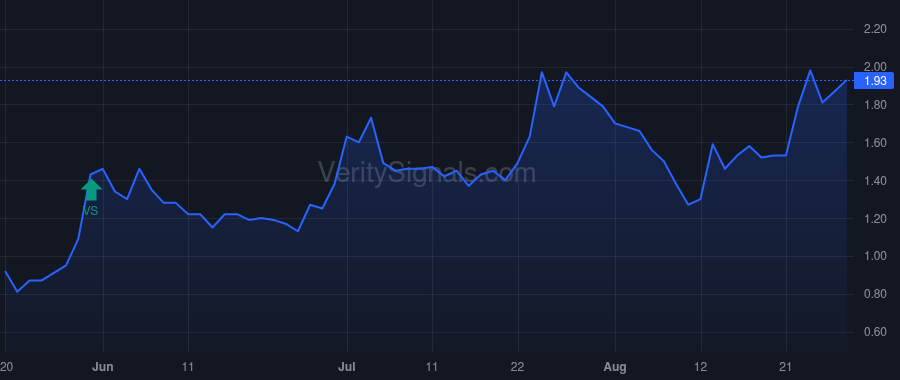Screen dimensions: 900x380
Task: Click the green VS buy signal arrow
Action: pyautogui.click(x=91, y=189)
